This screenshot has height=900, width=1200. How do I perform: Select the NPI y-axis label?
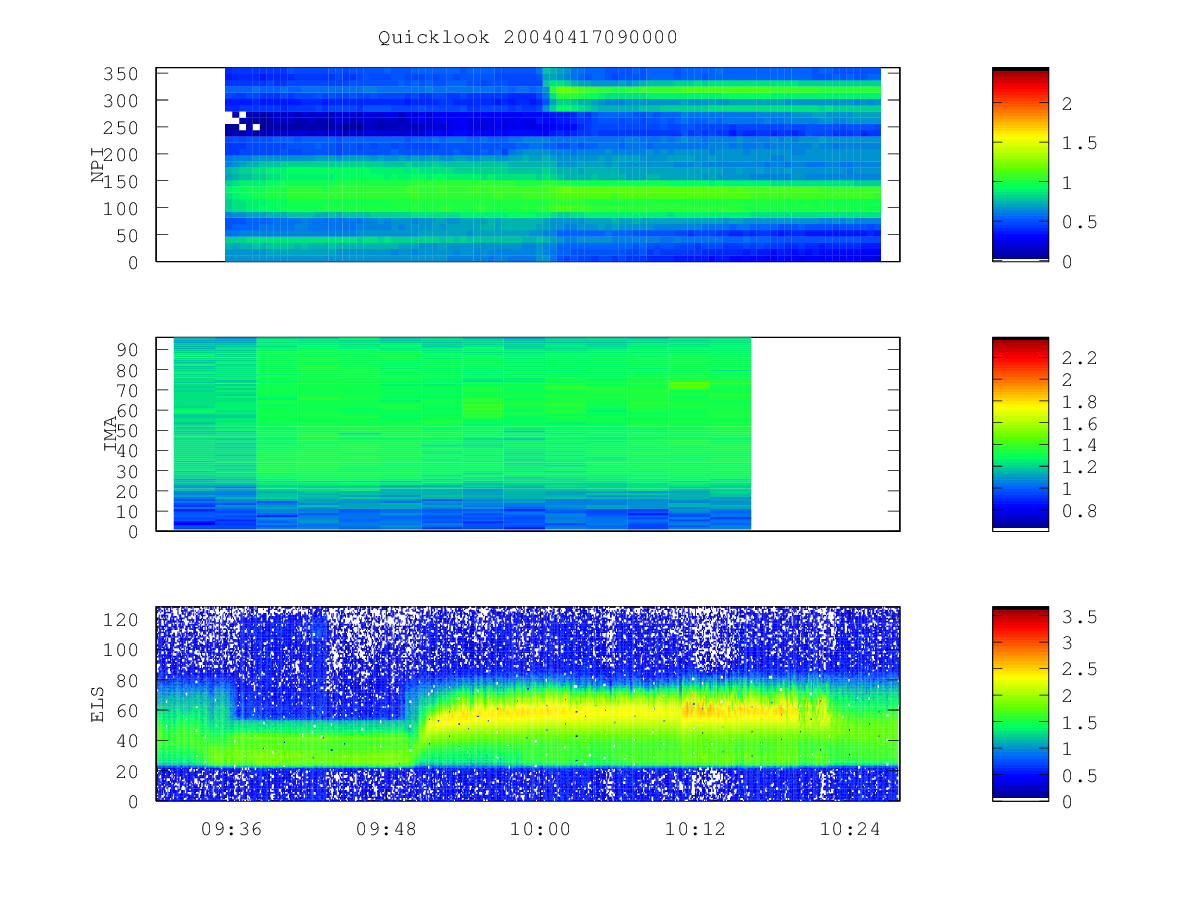98,165
